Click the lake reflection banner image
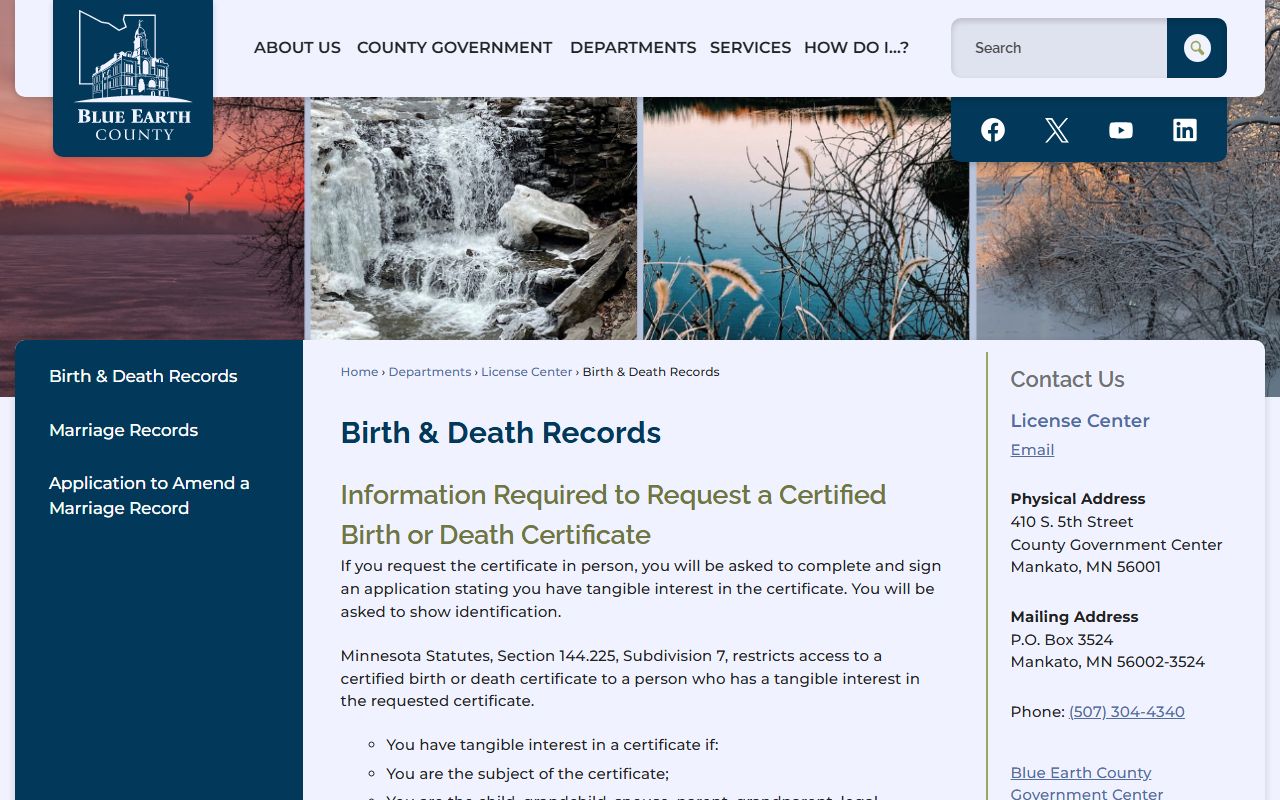 [x=806, y=218]
